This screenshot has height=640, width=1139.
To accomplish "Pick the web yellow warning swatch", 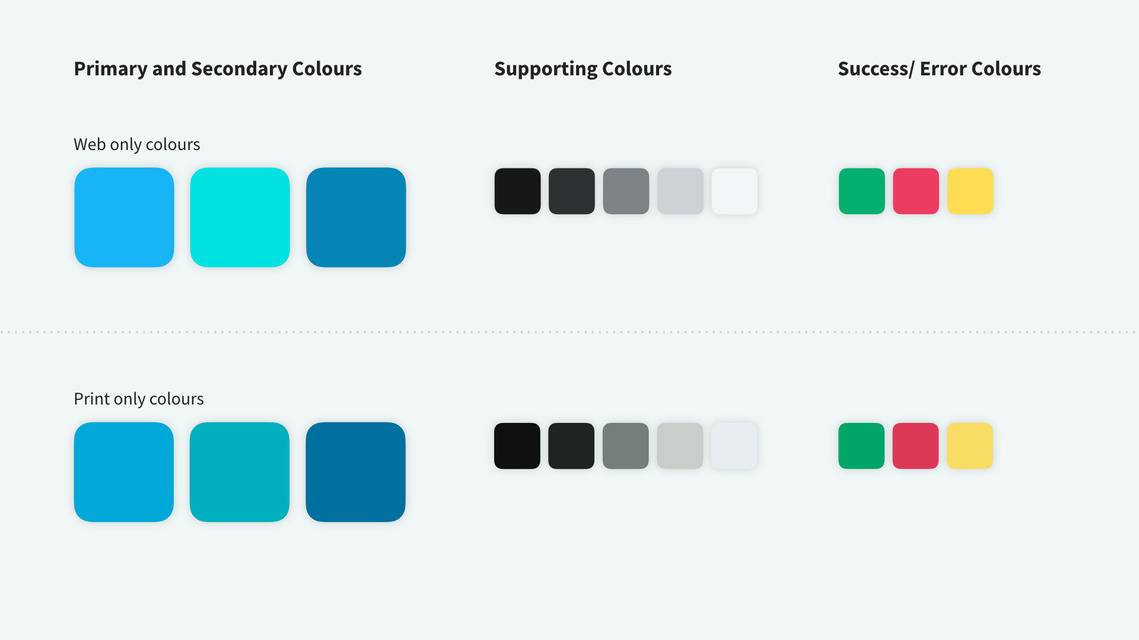I will click(x=970, y=191).
